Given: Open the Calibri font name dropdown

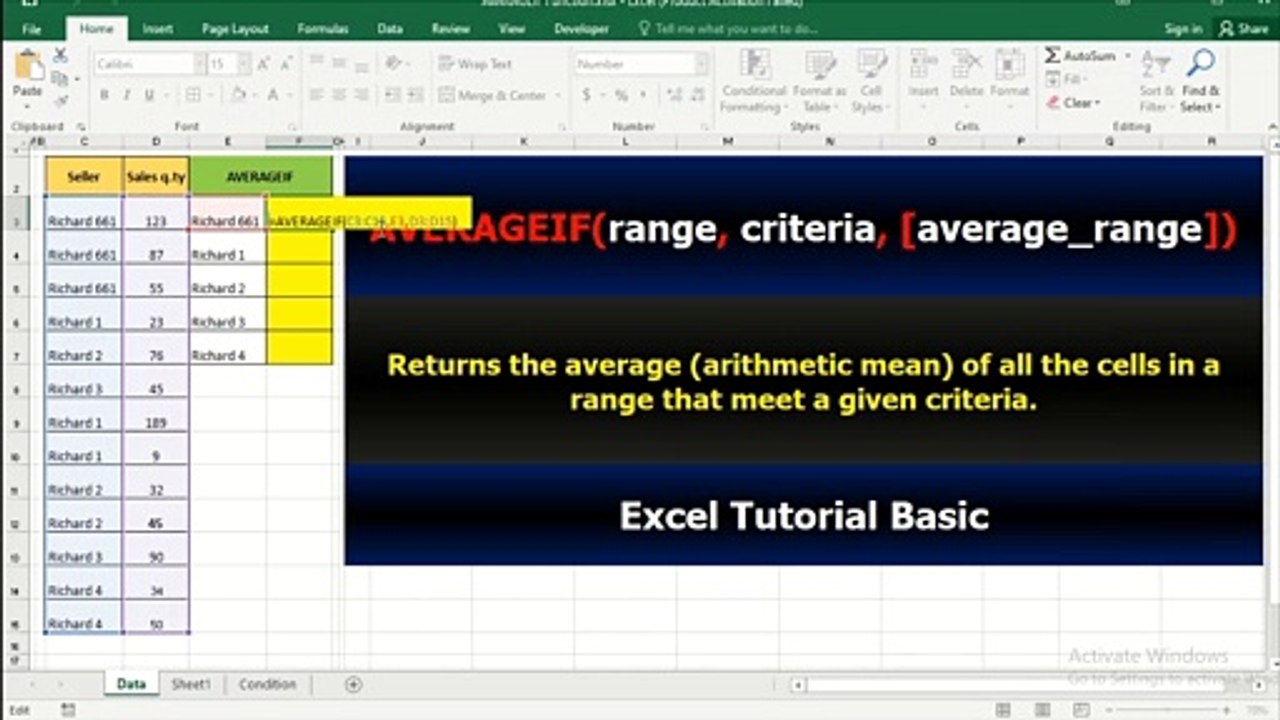Looking at the screenshot, I should point(197,64).
